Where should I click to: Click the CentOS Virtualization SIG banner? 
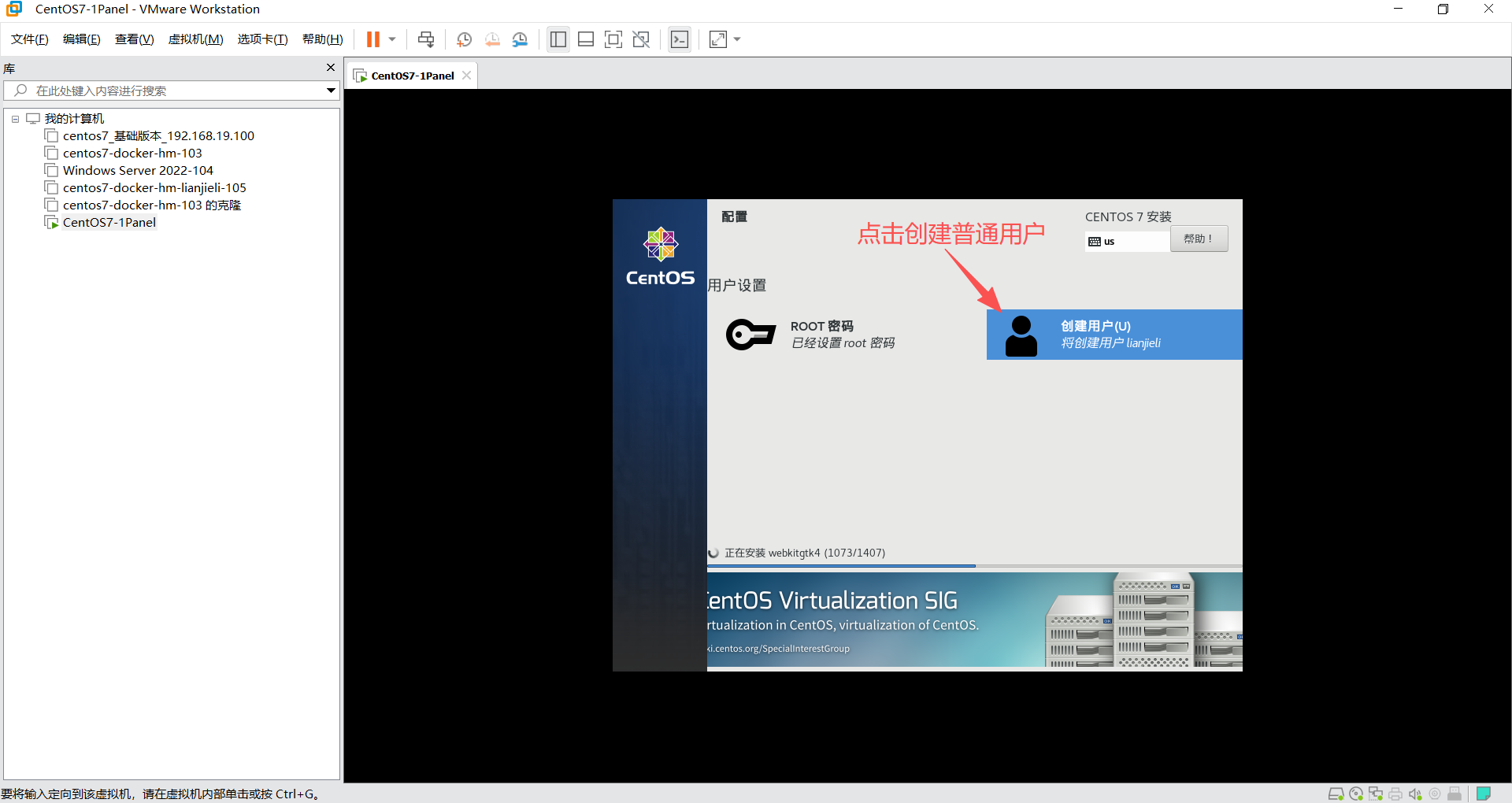[975, 620]
